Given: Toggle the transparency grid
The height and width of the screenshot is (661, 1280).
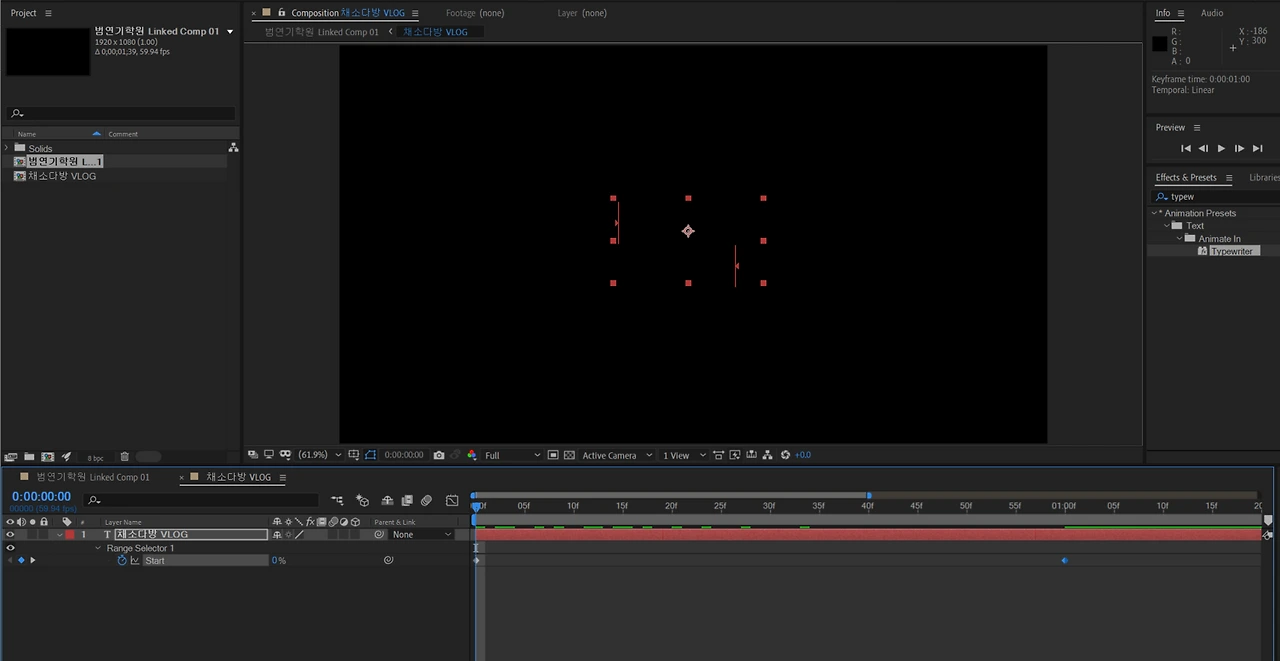Looking at the screenshot, I should (569, 455).
